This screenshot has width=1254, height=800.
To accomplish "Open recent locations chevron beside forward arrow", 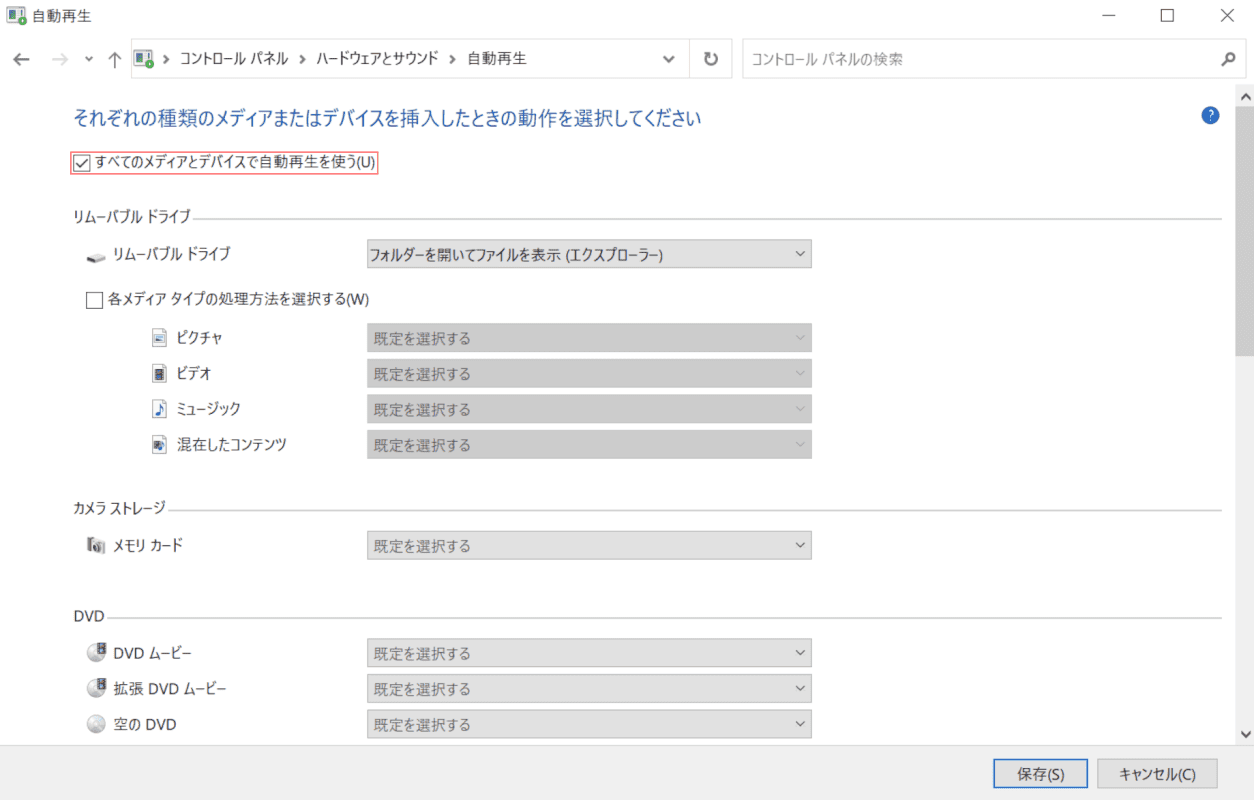I will tap(89, 59).
